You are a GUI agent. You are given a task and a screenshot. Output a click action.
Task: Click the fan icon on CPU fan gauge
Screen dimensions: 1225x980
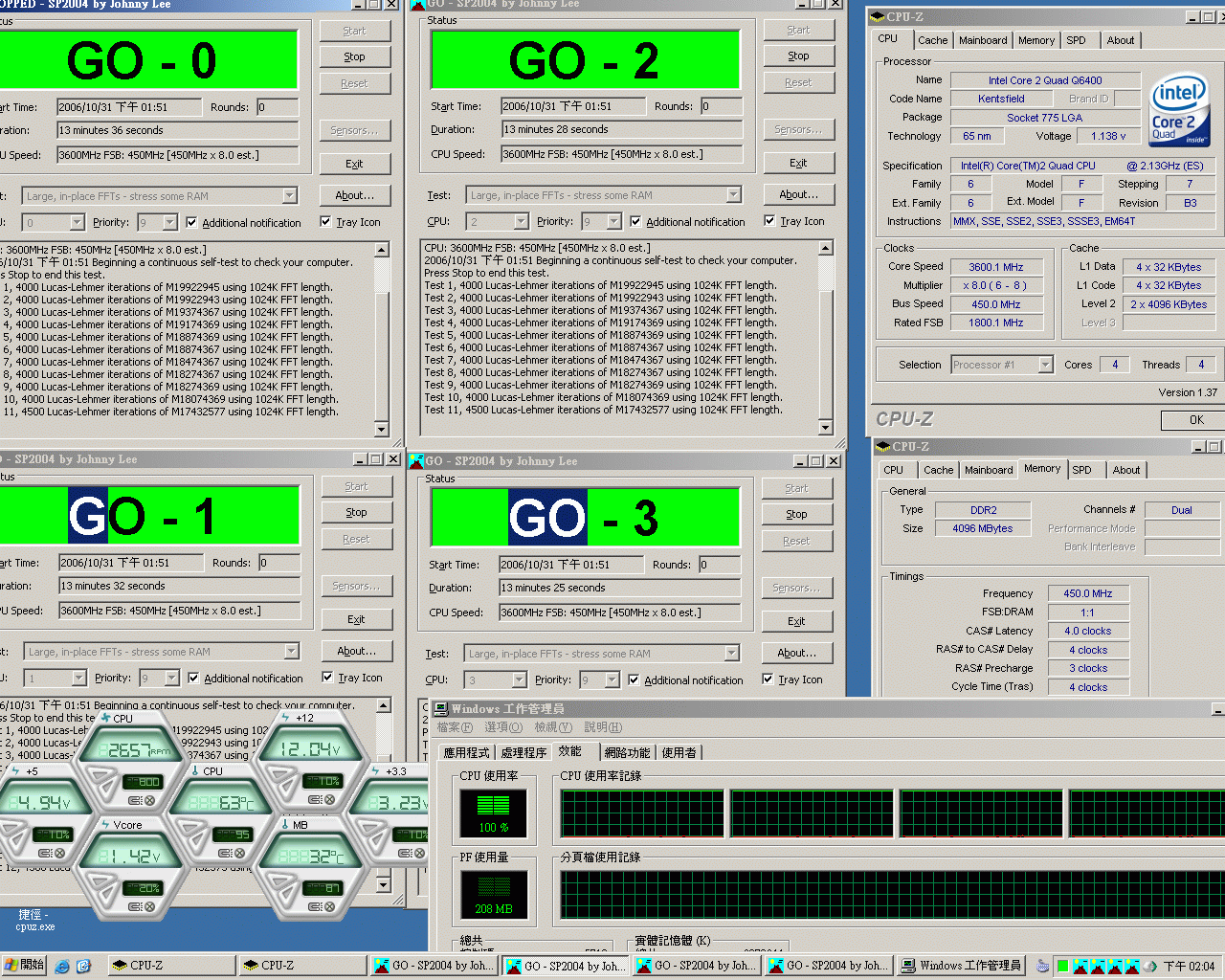click(105, 717)
